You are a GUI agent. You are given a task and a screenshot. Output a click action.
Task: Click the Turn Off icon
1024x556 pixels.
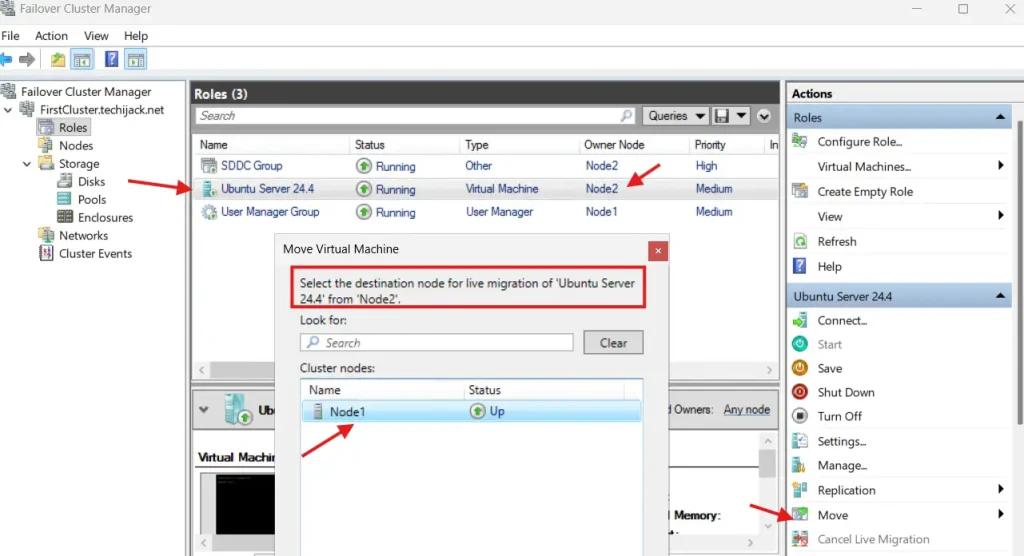(800, 416)
